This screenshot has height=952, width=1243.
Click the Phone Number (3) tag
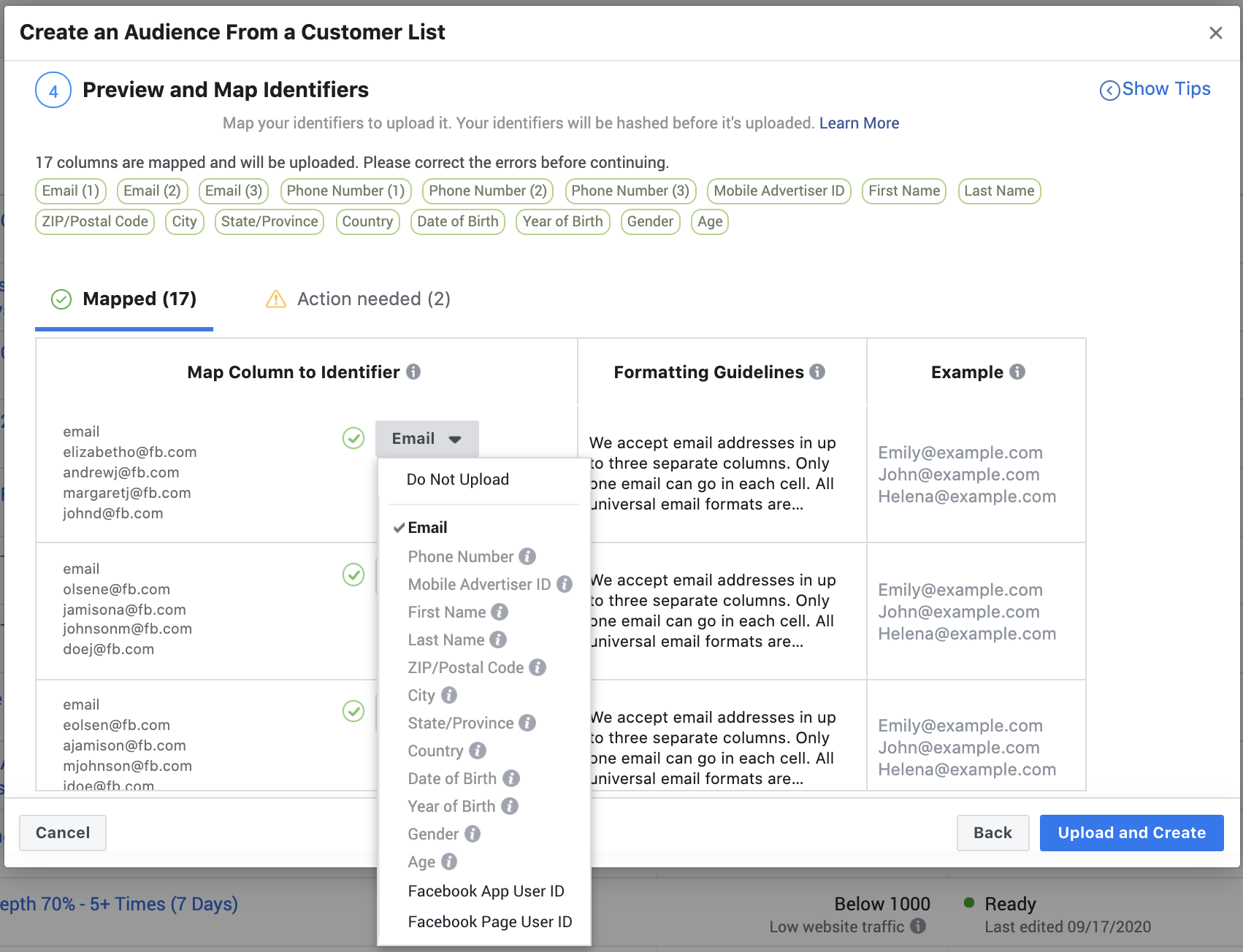pyautogui.click(x=630, y=191)
